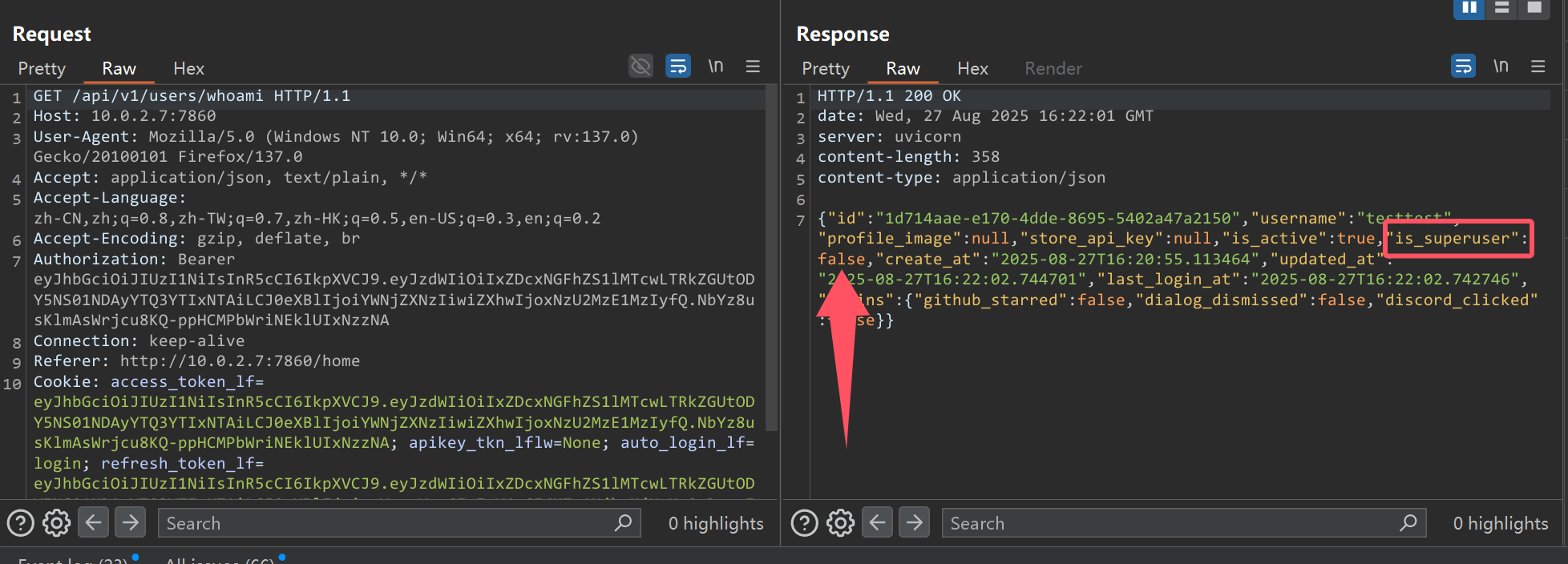
Task: Click the Response Render tab
Action: (x=1053, y=69)
